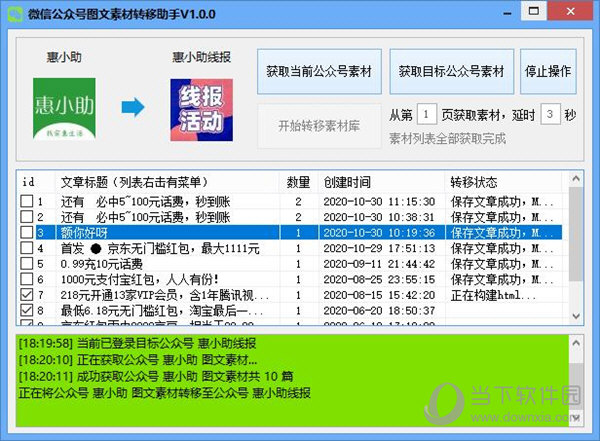Check the checkbox for row 2
600x441 pixels.
(26, 217)
